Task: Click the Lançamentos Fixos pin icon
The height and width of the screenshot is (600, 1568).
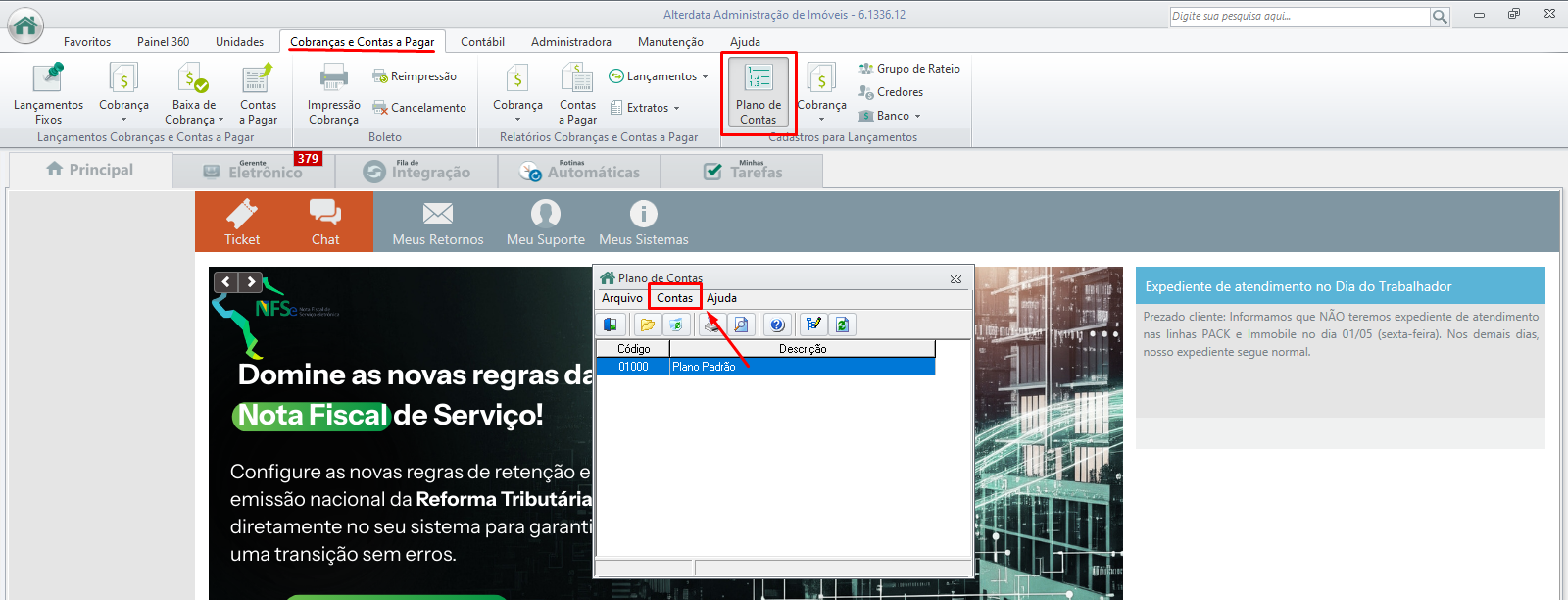Action: point(48,77)
